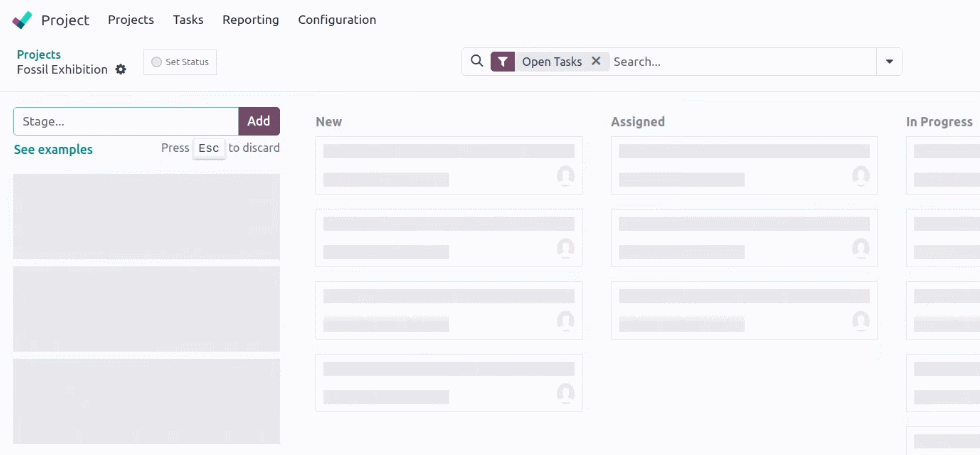The width and height of the screenshot is (980, 455).
Task: Click the avatar icon on first New card
Action: [x=566, y=176]
